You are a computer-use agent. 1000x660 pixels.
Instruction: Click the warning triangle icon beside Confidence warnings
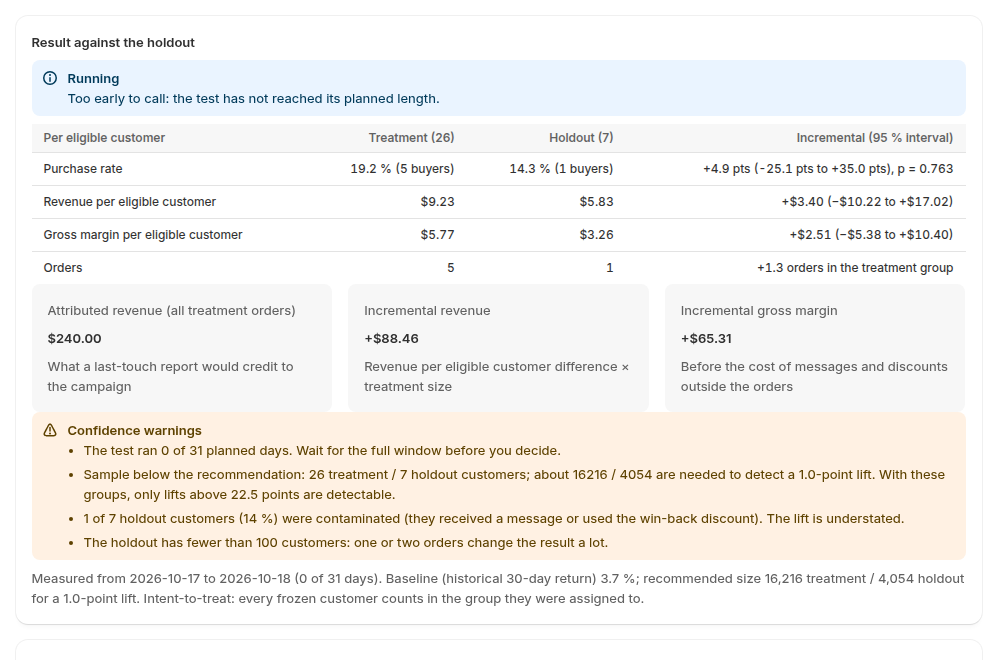pyautogui.click(x=50, y=430)
